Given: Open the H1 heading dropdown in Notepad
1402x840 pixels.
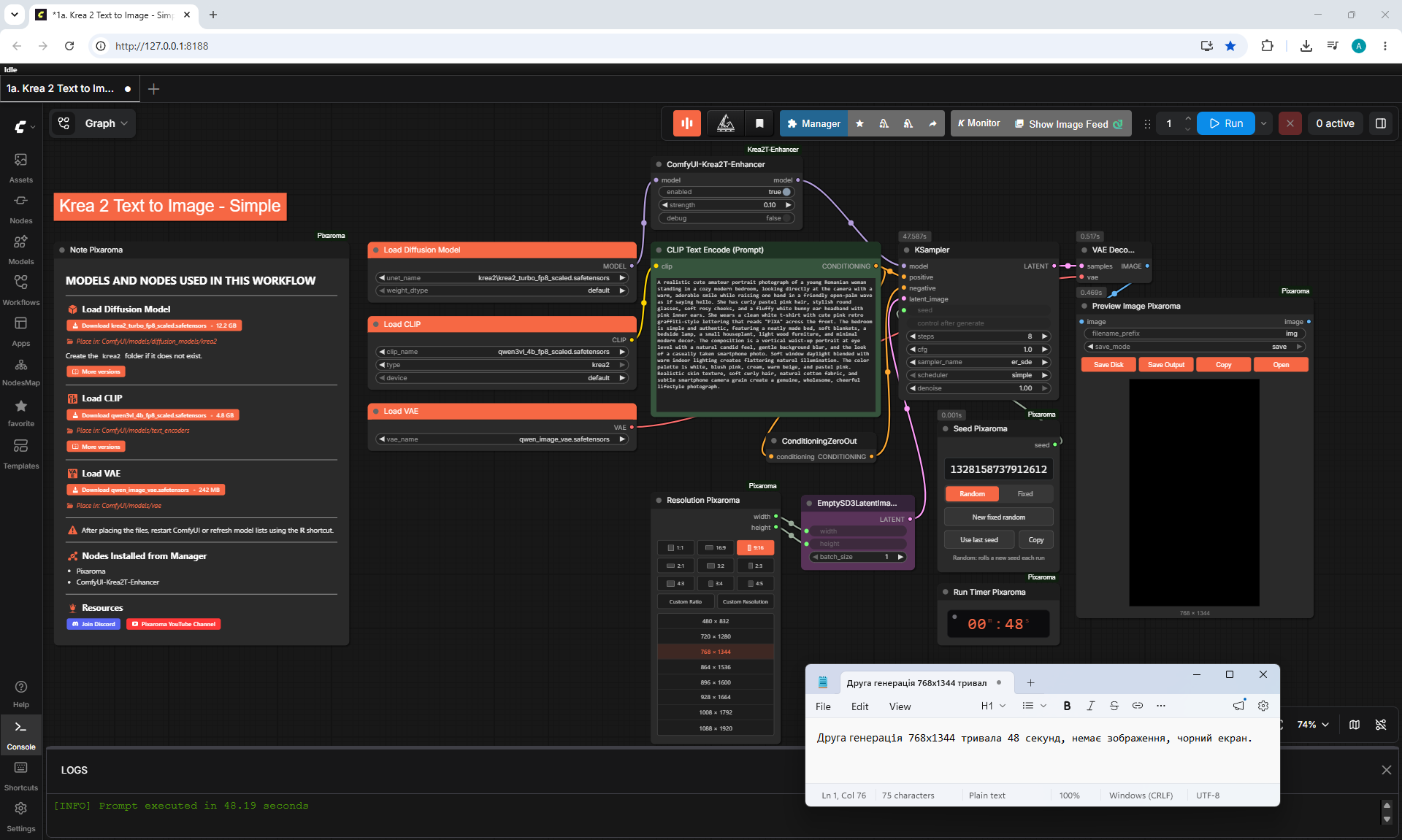Looking at the screenshot, I should point(993,706).
